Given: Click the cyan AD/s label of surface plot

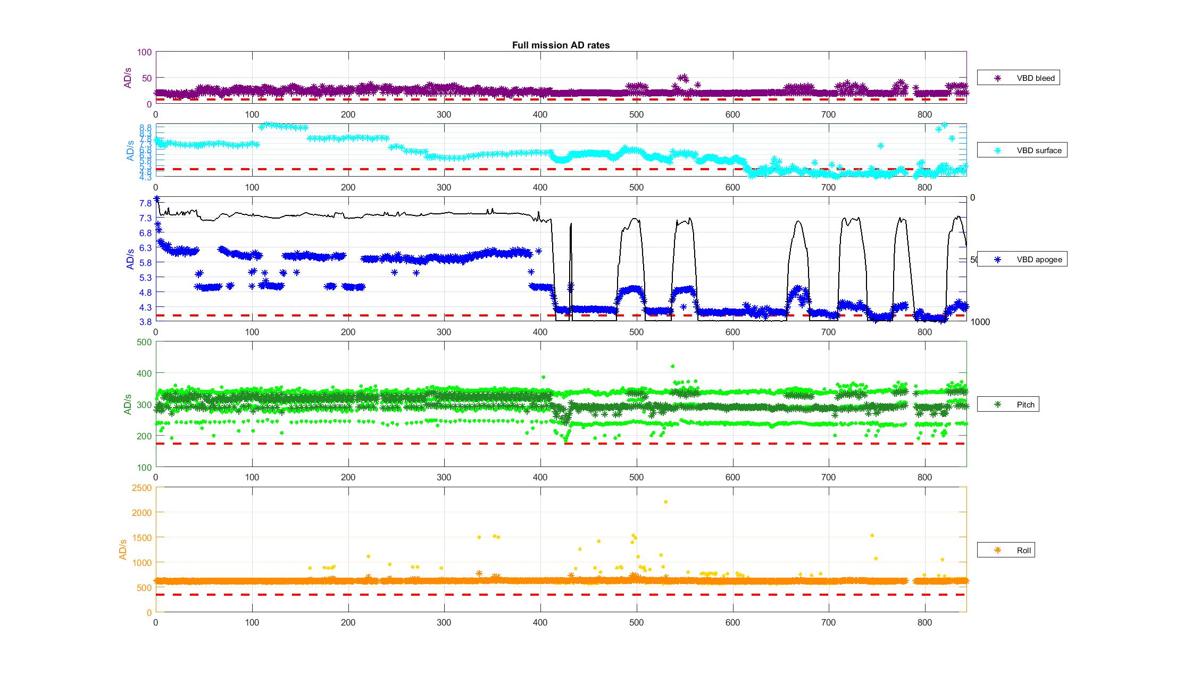Looking at the screenshot, I should [x=131, y=150].
